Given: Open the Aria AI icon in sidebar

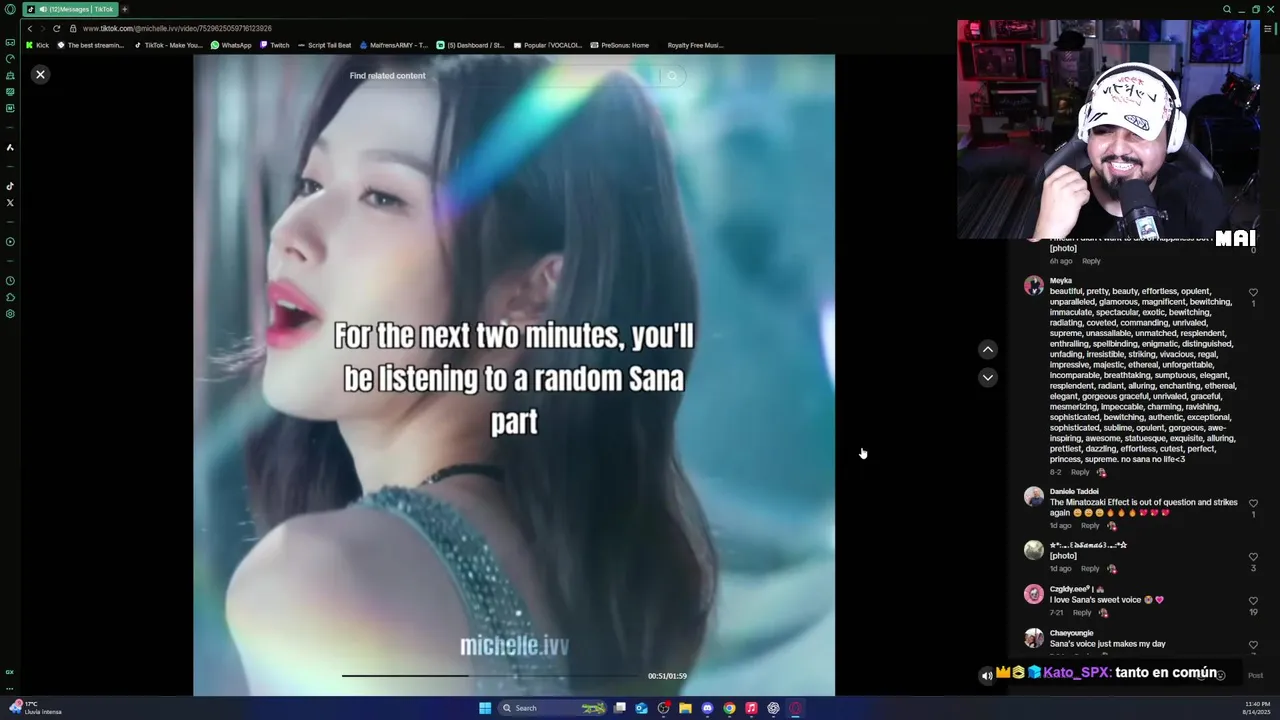Looking at the screenshot, I should [x=10, y=147].
